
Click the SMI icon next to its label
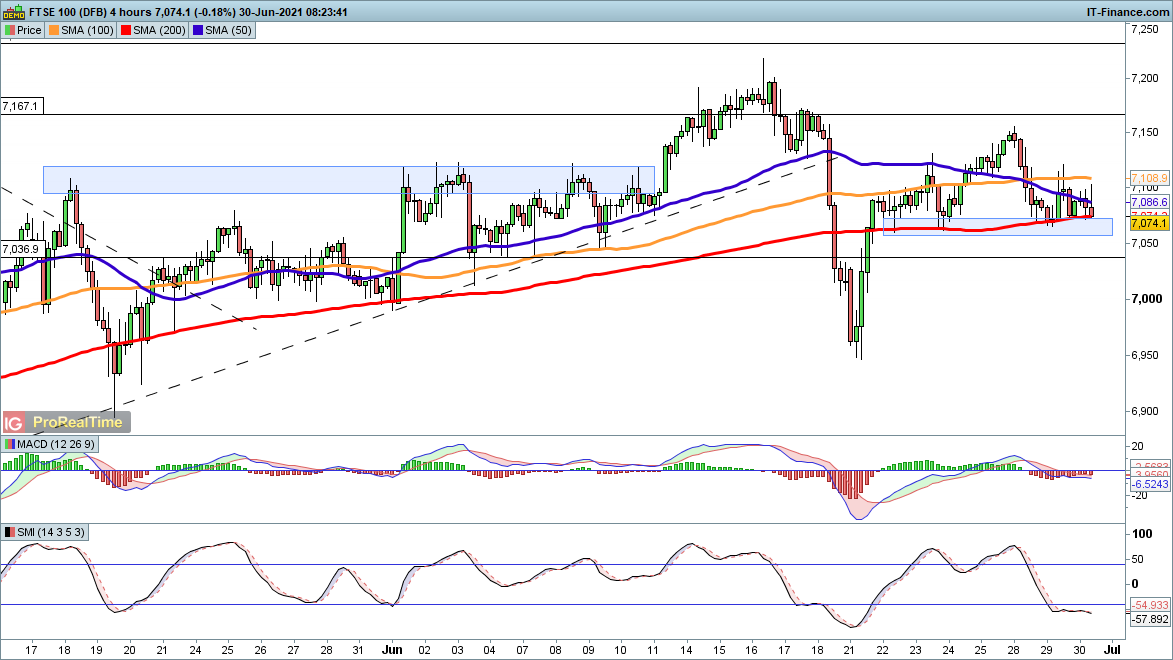10,533
